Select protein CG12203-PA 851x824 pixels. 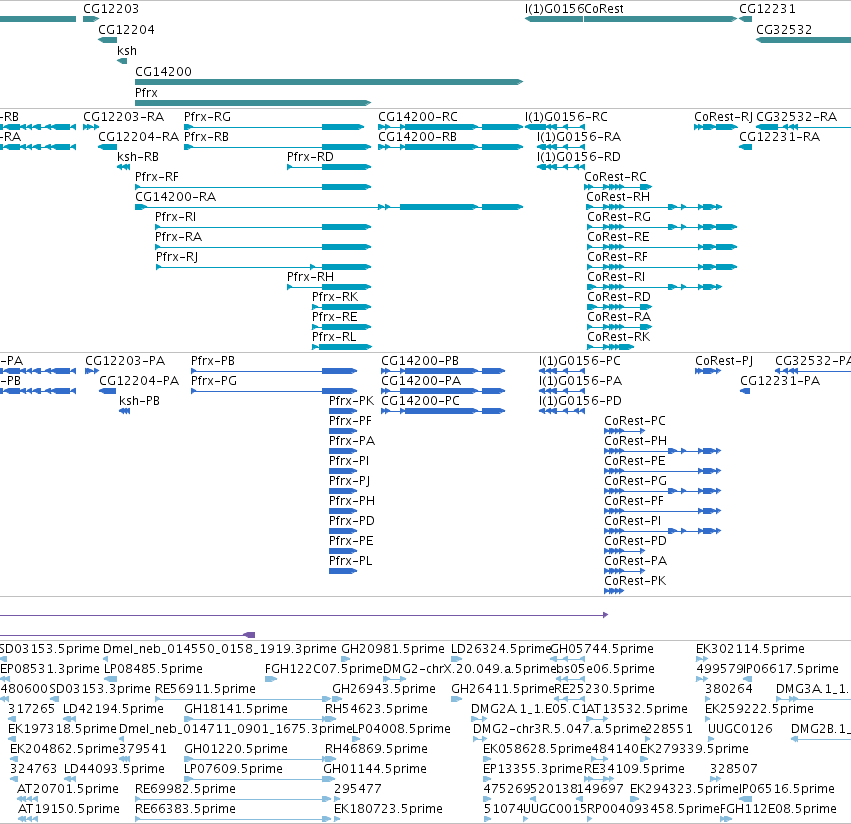(x=92, y=371)
